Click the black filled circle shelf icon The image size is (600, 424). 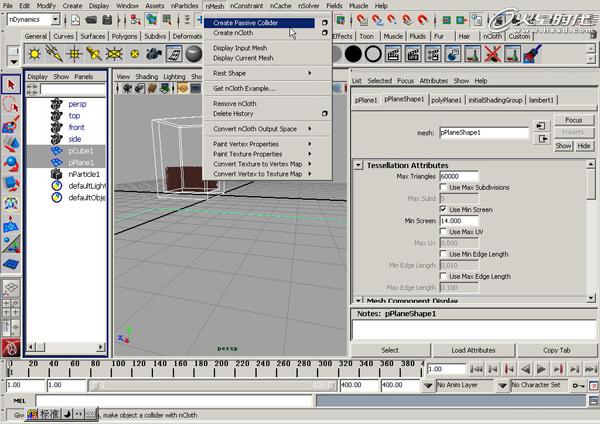click(353, 54)
